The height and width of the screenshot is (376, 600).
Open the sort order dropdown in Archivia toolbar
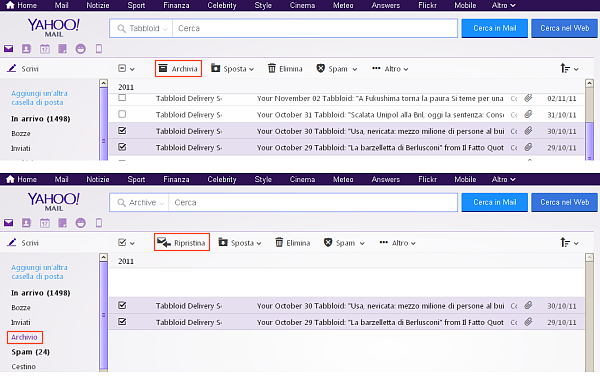[569, 69]
